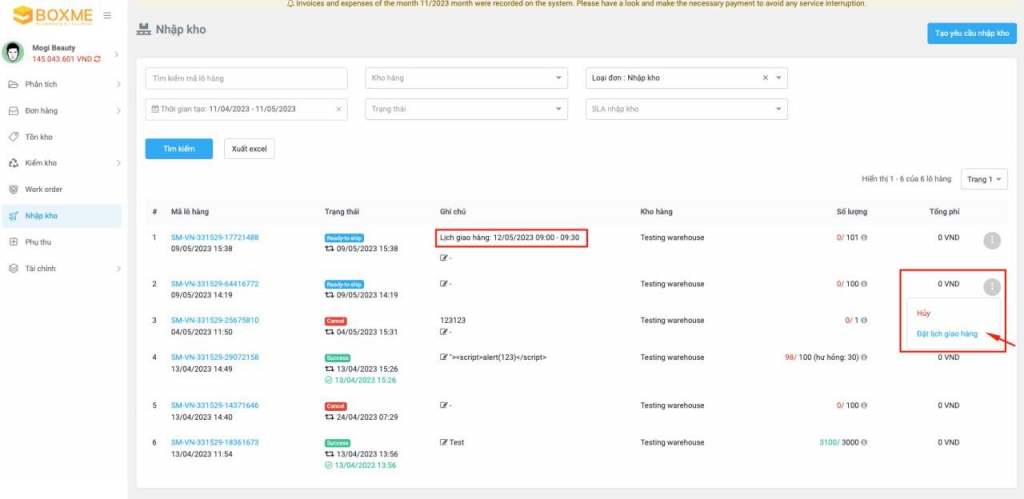Viewport: 1024px width, 499px height.
Task: Focus the Tìm kiếm mã lô hàng field
Action: [246, 78]
